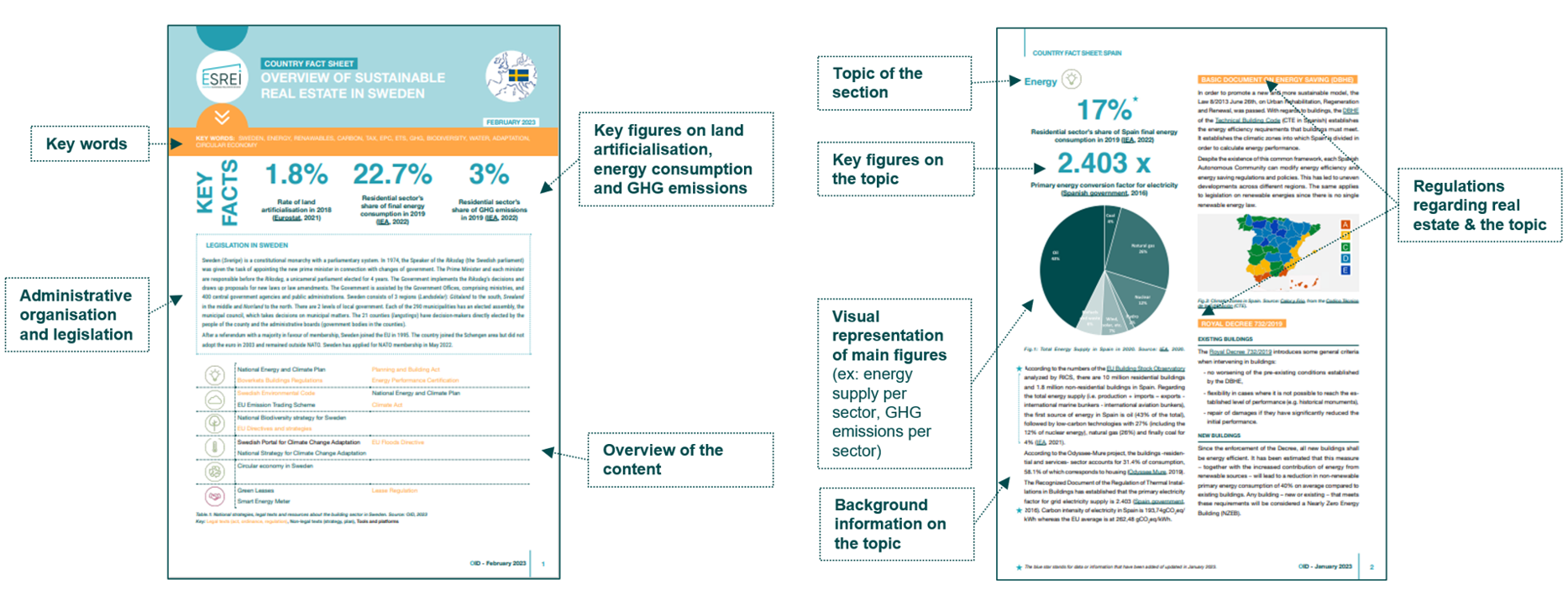
Task: Click 'LEGISLATION IN SWEDEN' heading
Action: click(x=247, y=245)
